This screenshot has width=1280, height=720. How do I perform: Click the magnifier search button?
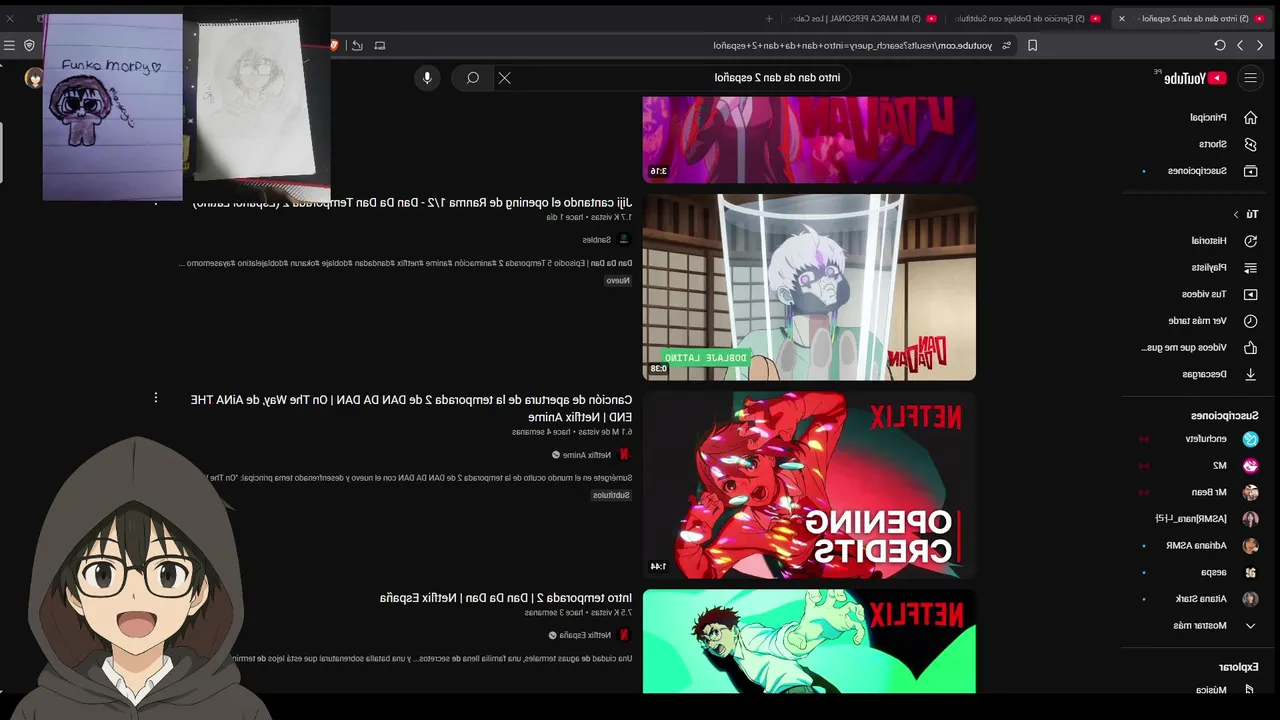pyautogui.click(x=473, y=78)
